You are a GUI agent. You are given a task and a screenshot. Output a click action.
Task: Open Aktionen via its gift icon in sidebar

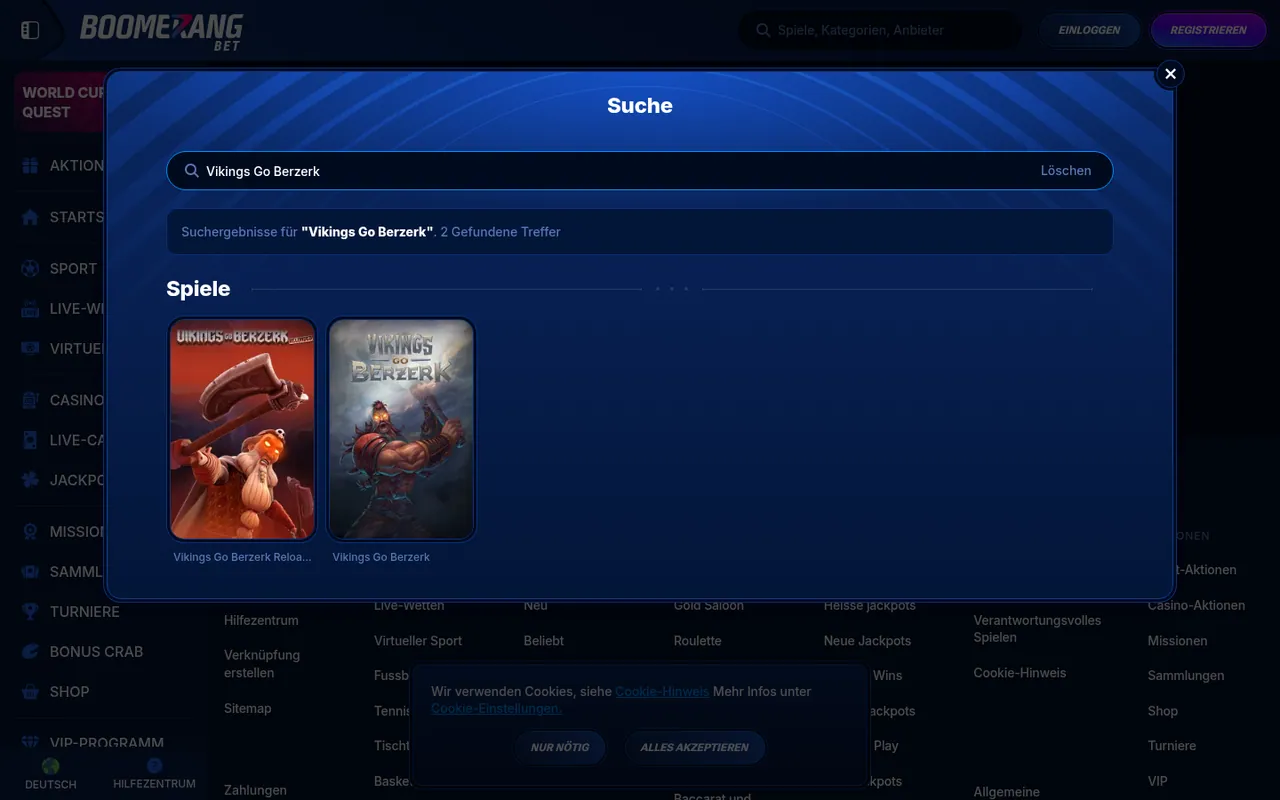[x=30, y=166]
